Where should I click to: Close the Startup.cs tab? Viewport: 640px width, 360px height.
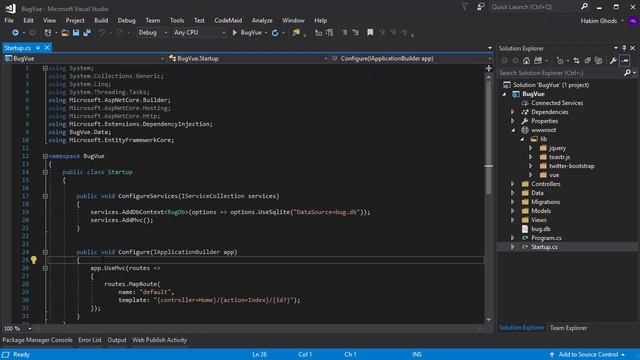coord(47,48)
